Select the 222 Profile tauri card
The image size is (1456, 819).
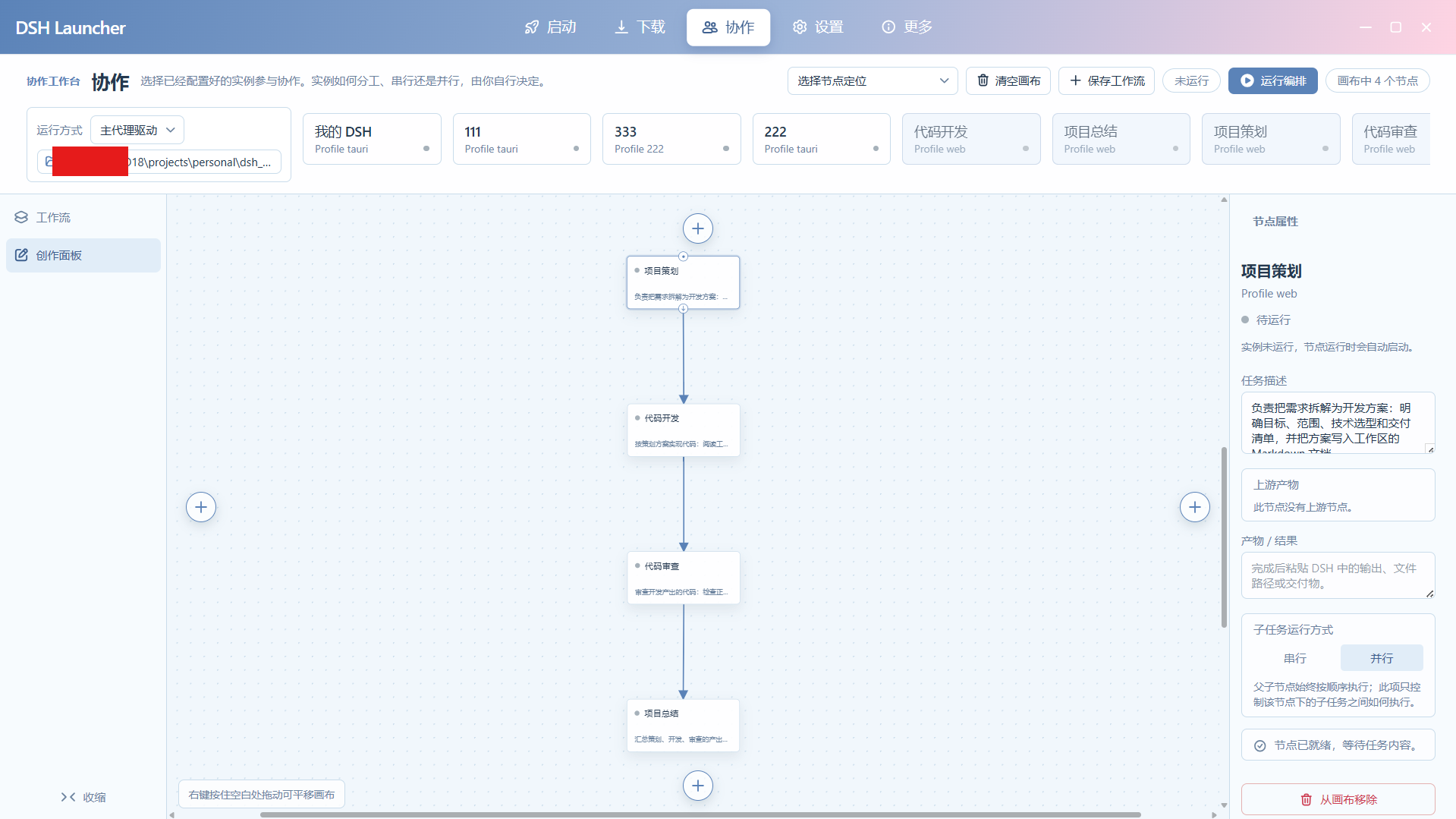coord(822,139)
